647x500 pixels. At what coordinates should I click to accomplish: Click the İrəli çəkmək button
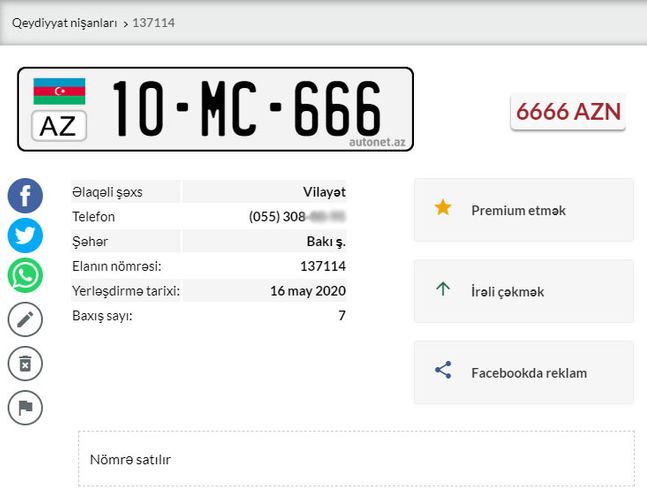point(524,291)
